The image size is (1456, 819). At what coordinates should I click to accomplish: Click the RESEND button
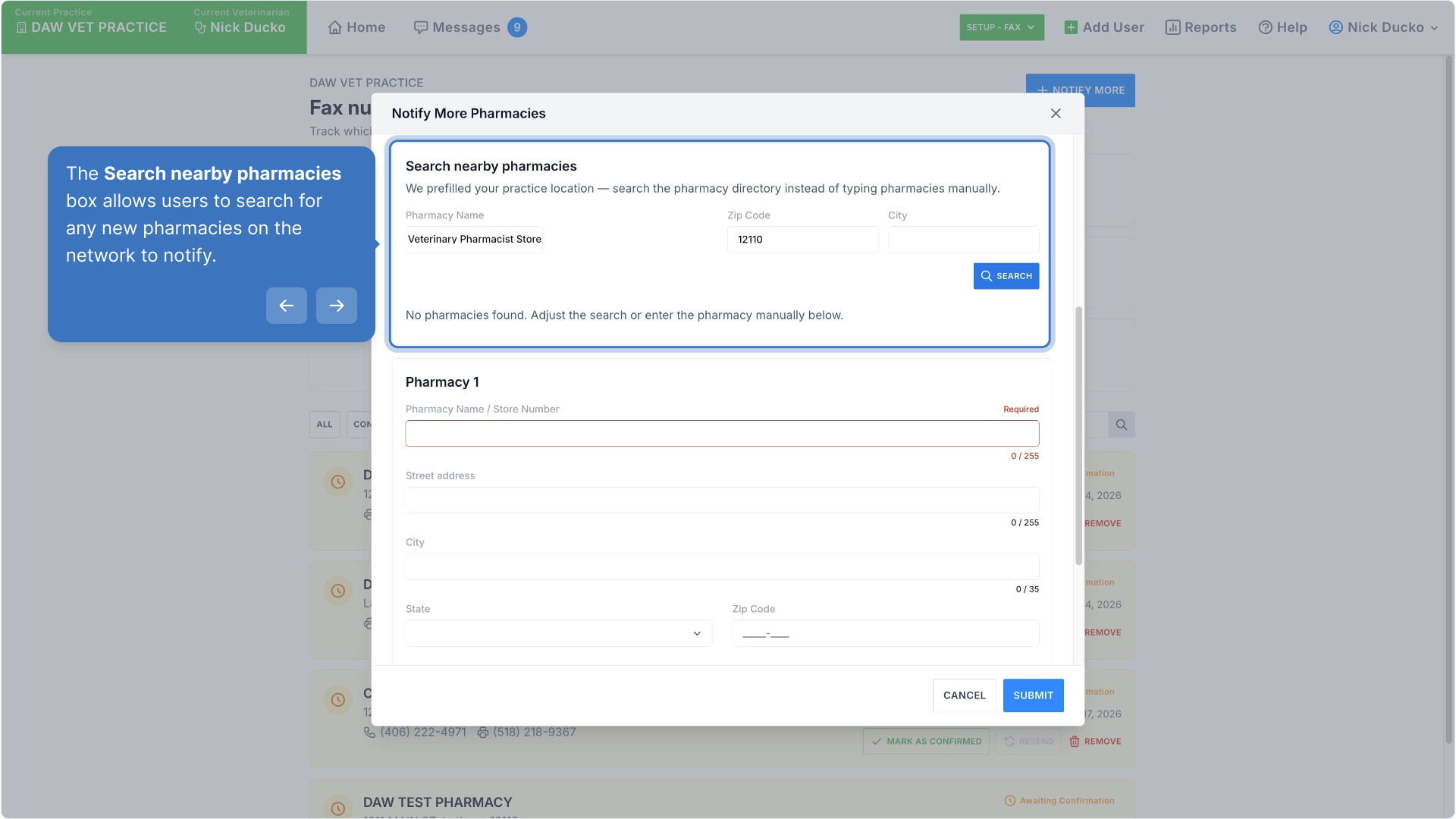(1029, 742)
